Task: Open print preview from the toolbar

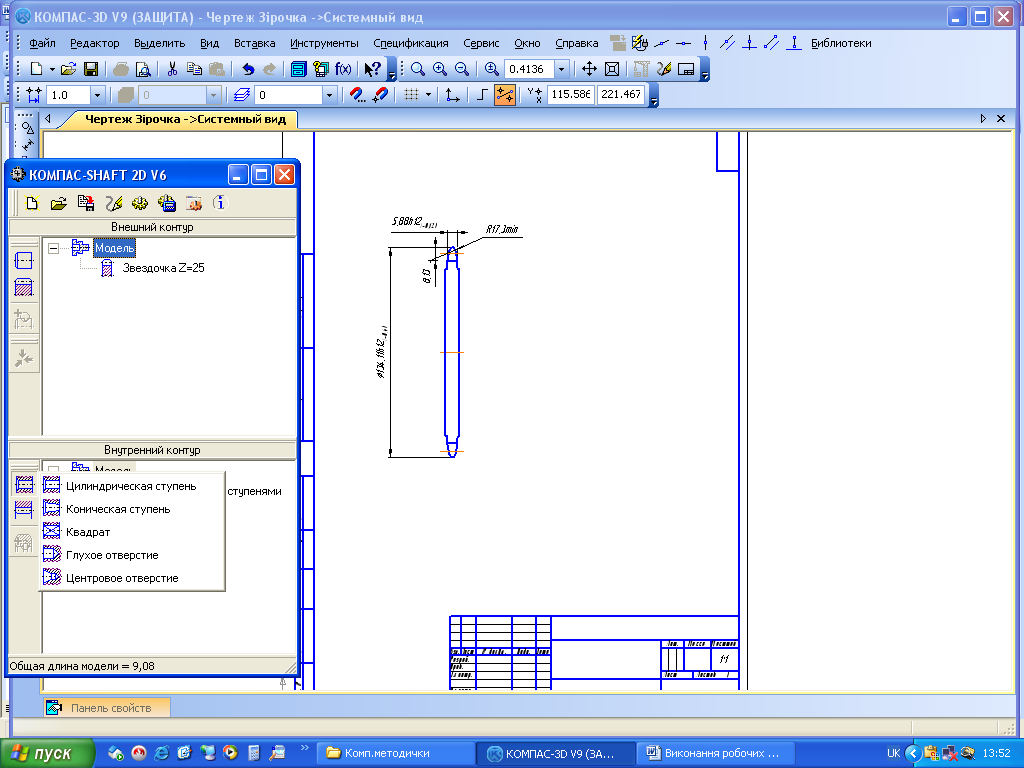Action: tap(142, 69)
